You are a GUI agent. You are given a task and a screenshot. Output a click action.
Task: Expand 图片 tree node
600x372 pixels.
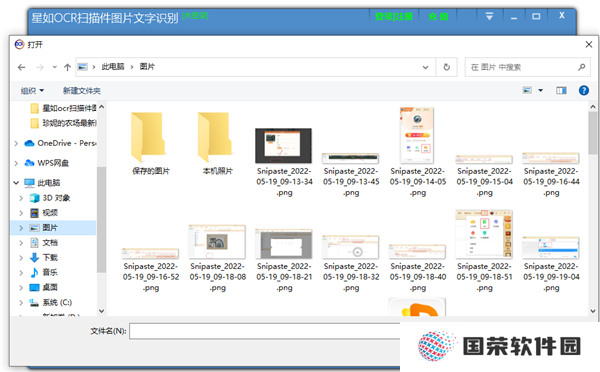pos(21,228)
